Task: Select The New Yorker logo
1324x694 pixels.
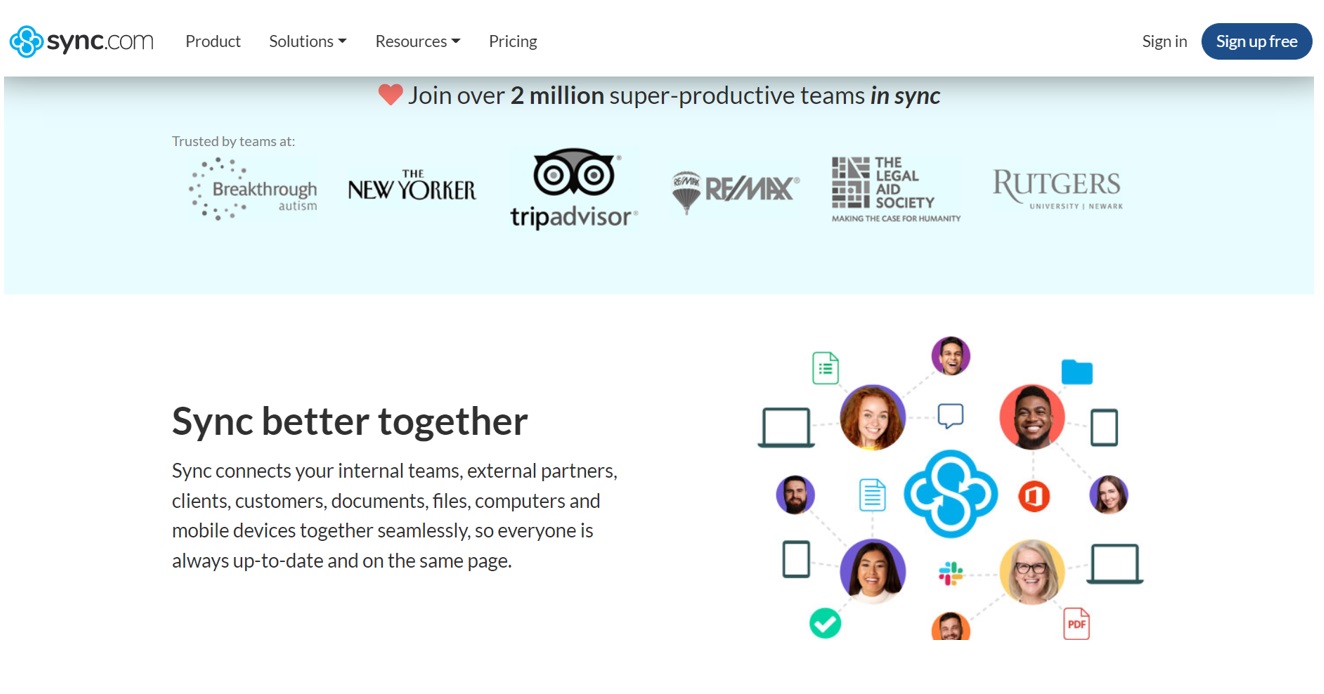Action: point(412,186)
